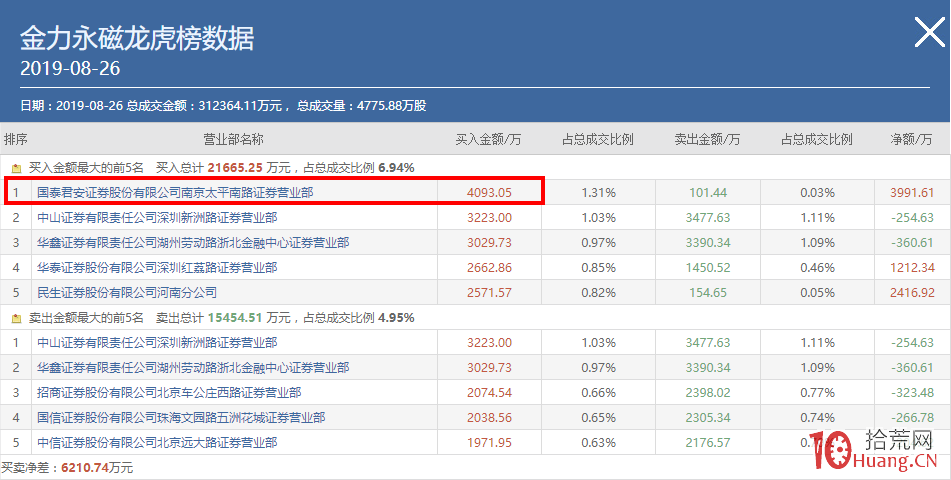Click the buy amount 1971.95
This screenshot has height=480, width=951.
point(489,442)
